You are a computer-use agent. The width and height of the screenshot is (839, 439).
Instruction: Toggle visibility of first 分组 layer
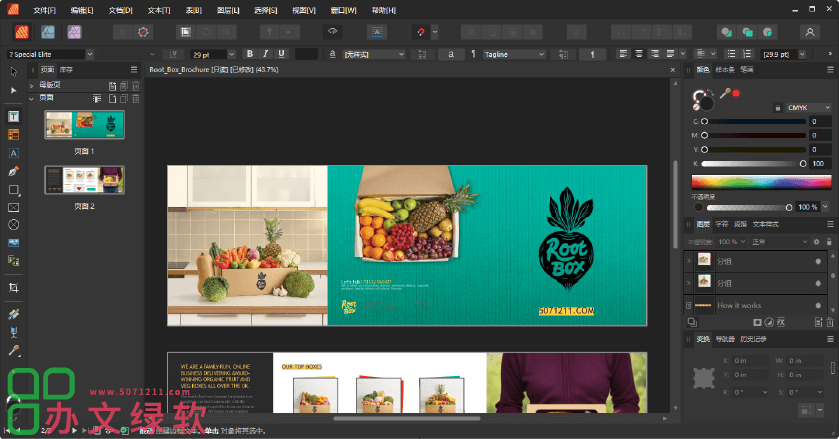point(818,261)
